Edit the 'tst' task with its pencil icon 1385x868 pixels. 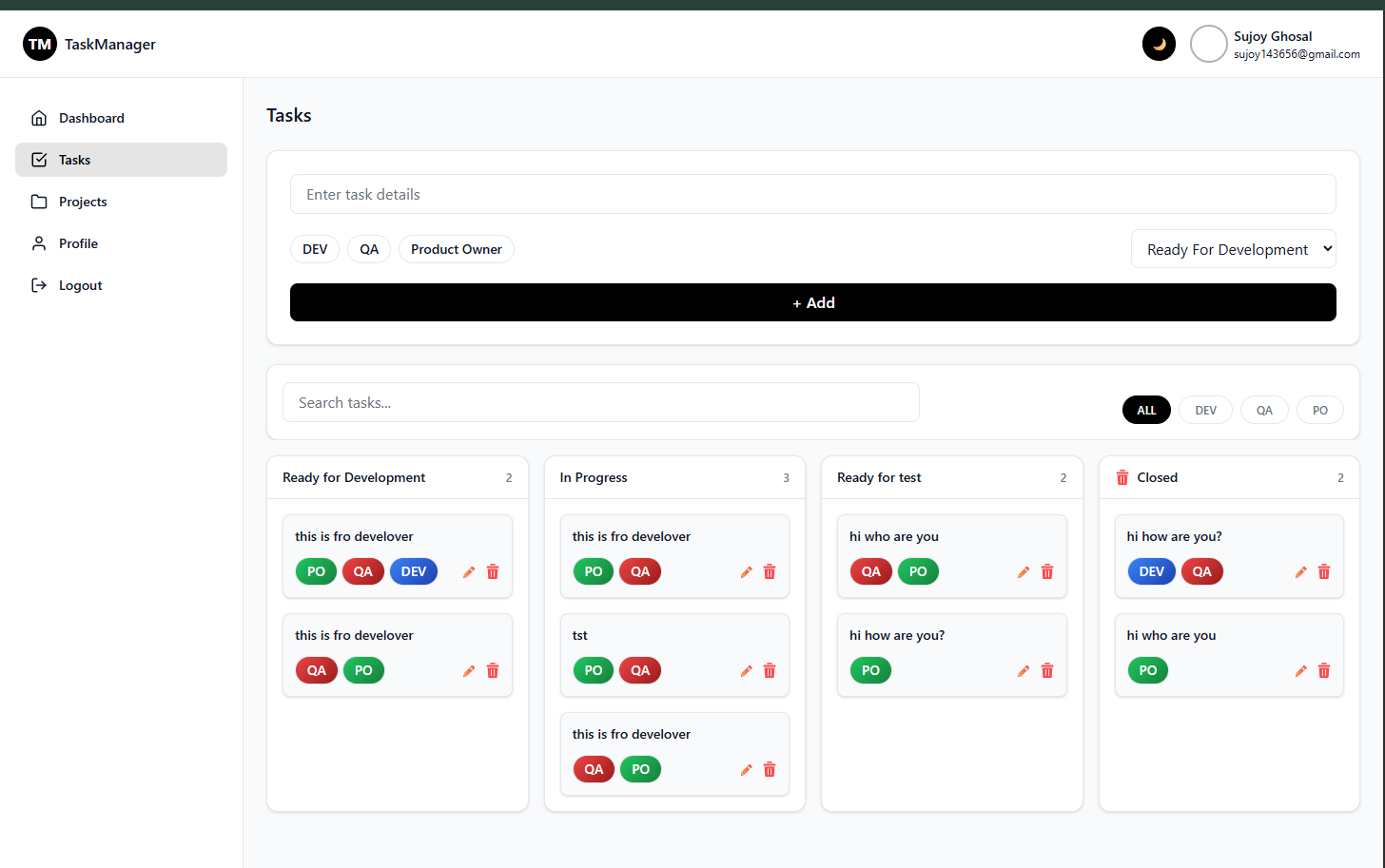pos(746,670)
